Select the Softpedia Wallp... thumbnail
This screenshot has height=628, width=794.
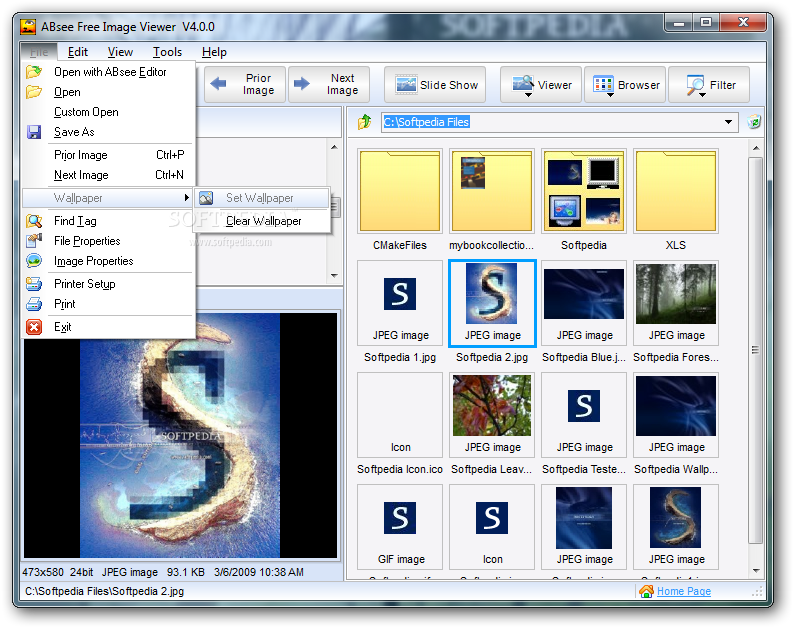point(676,415)
